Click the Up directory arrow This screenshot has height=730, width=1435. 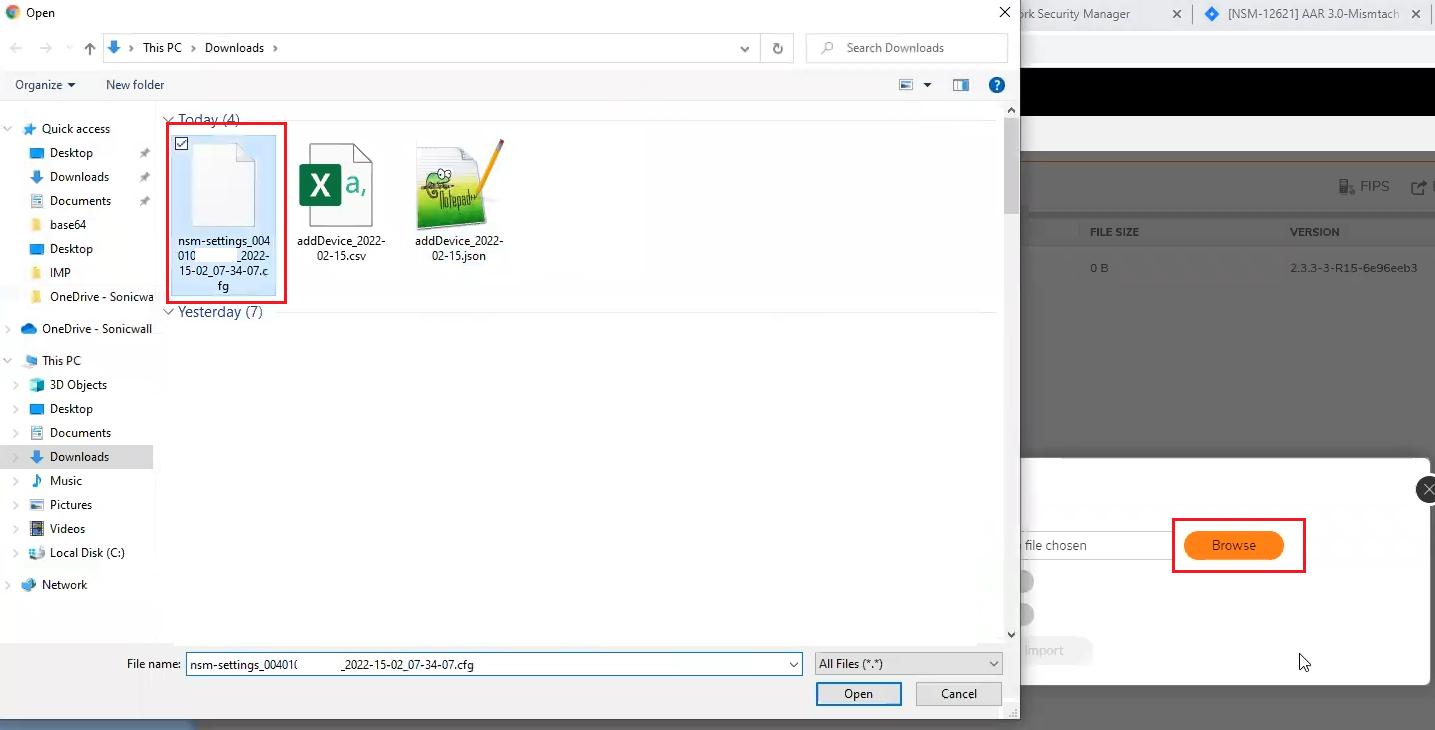click(x=90, y=48)
